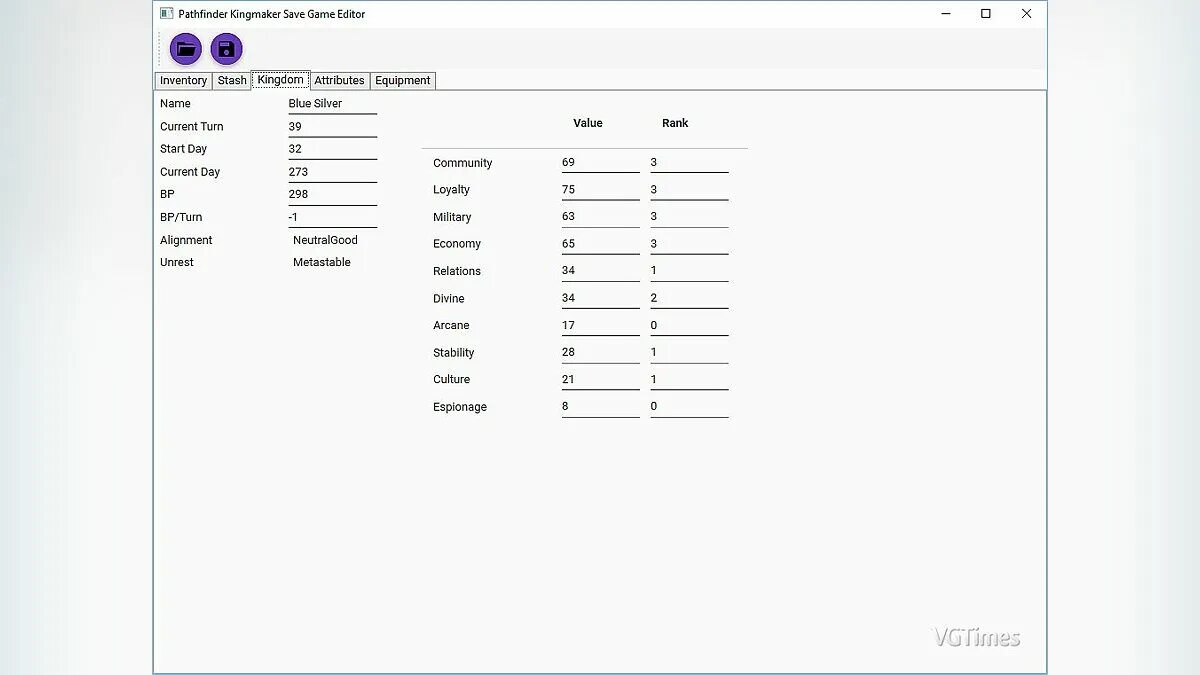Edit the Espionage rank field

[x=690, y=407]
